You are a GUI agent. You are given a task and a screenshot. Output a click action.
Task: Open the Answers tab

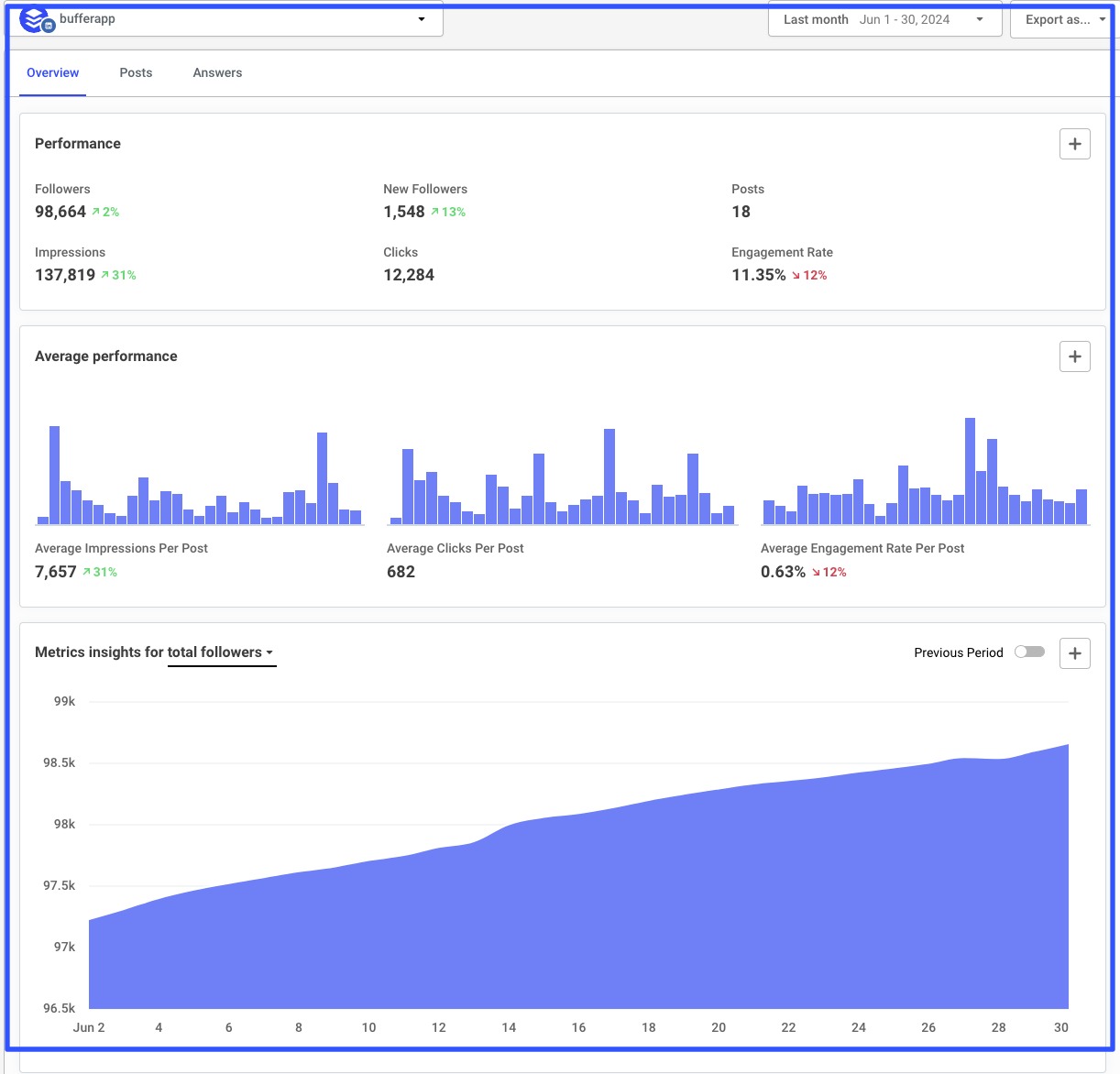point(216,72)
